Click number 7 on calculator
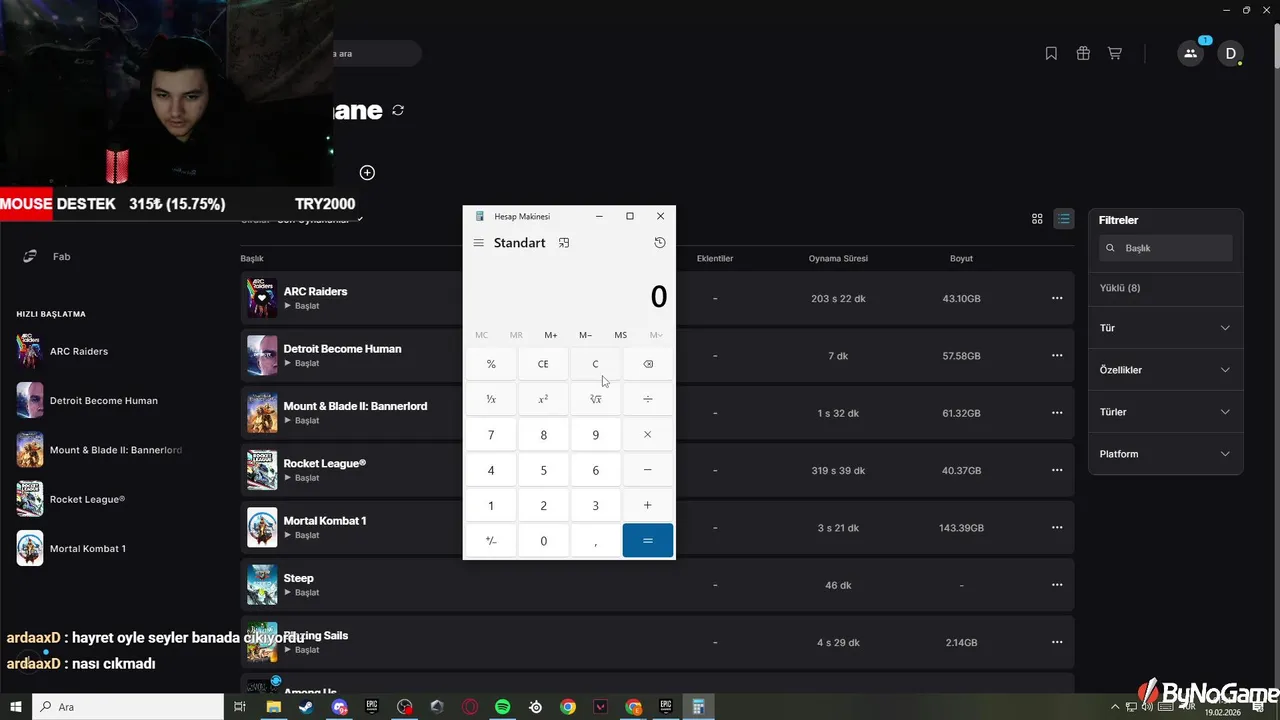This screenshot has height=720, width=1280. click(x=491, y=435)
